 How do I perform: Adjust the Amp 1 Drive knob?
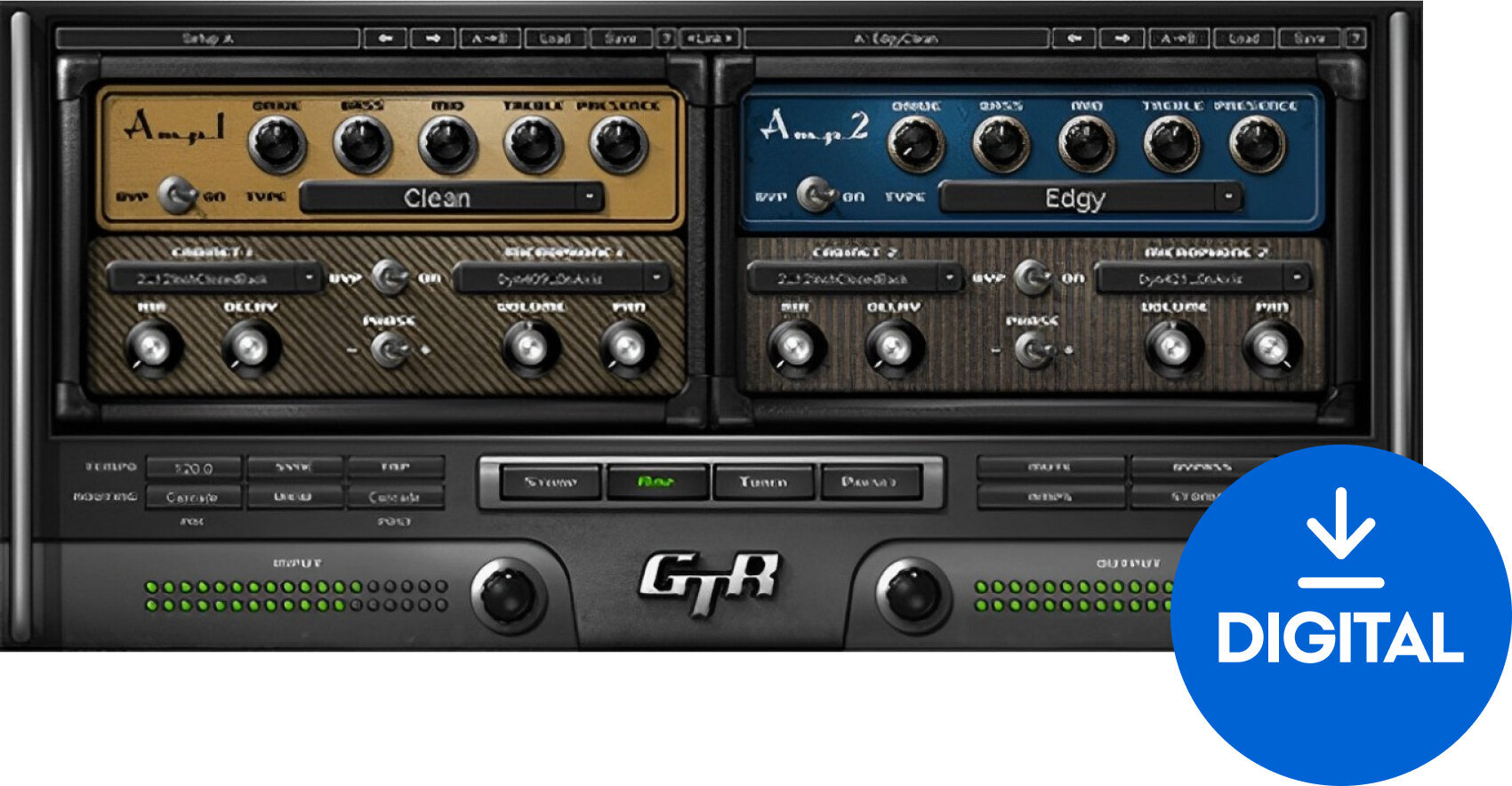pos(277,145)
